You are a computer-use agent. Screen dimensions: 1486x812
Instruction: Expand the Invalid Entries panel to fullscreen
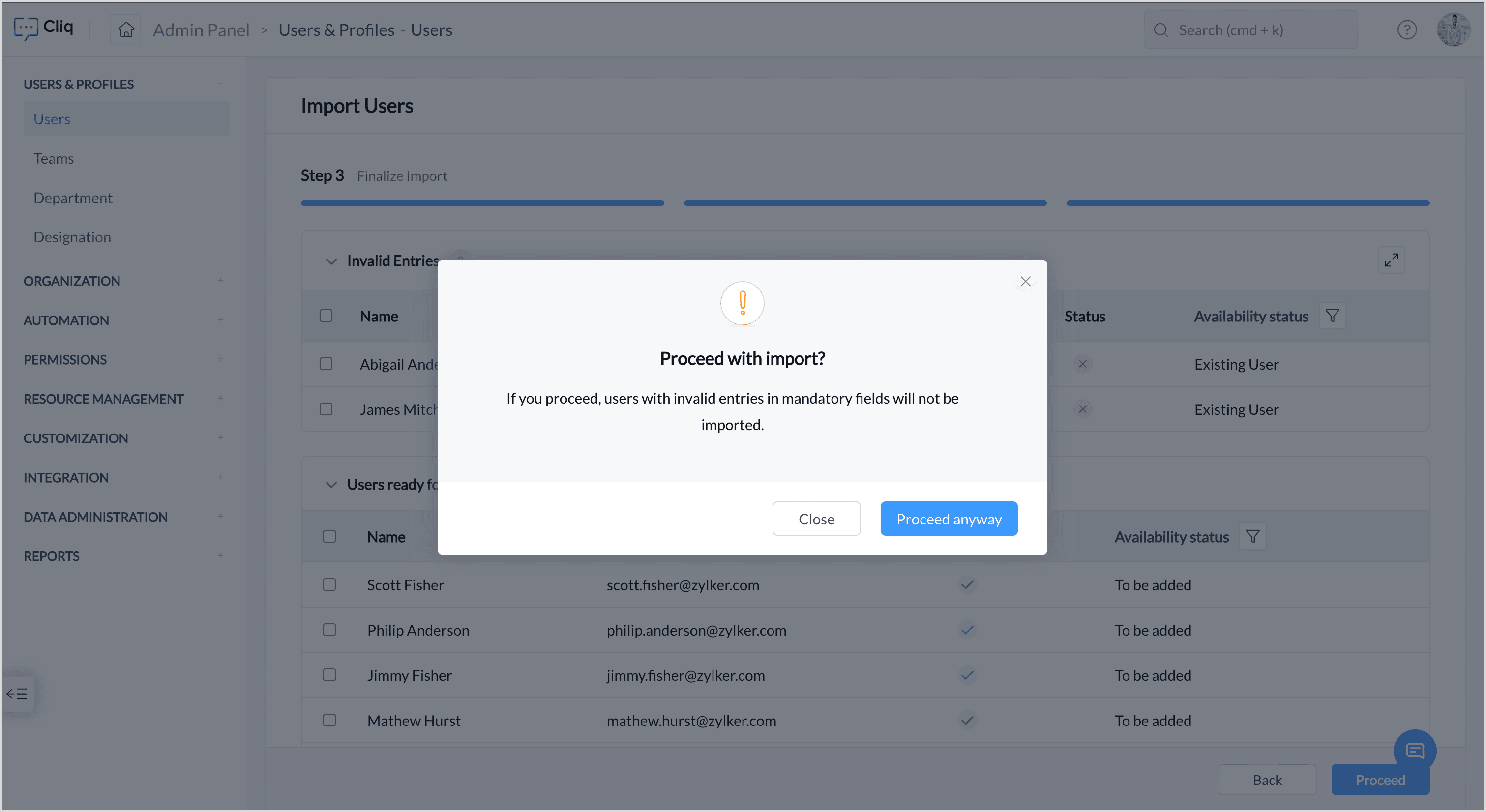tap(1392, 260)
